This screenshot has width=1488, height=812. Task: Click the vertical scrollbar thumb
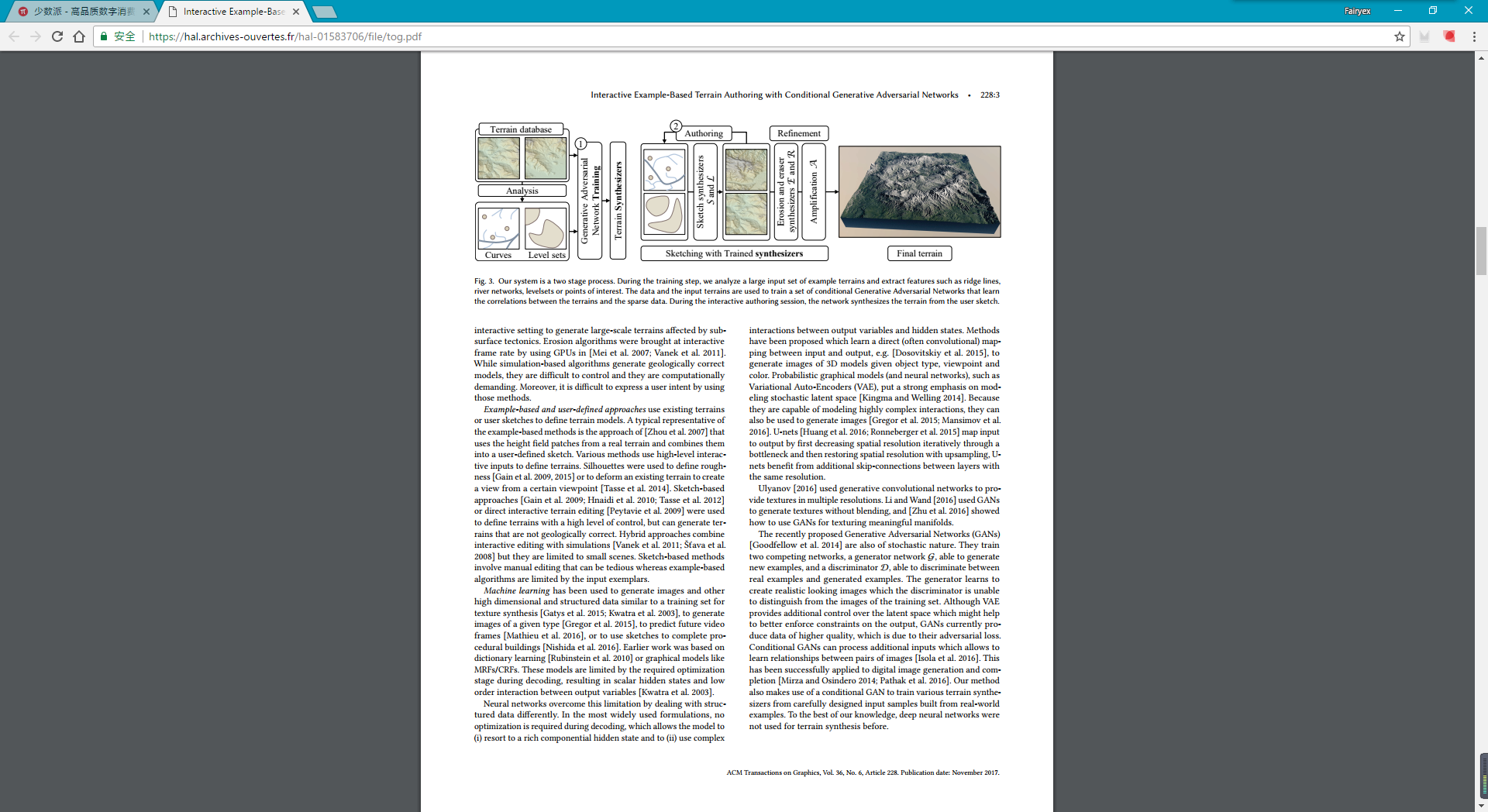(1482, 250)
